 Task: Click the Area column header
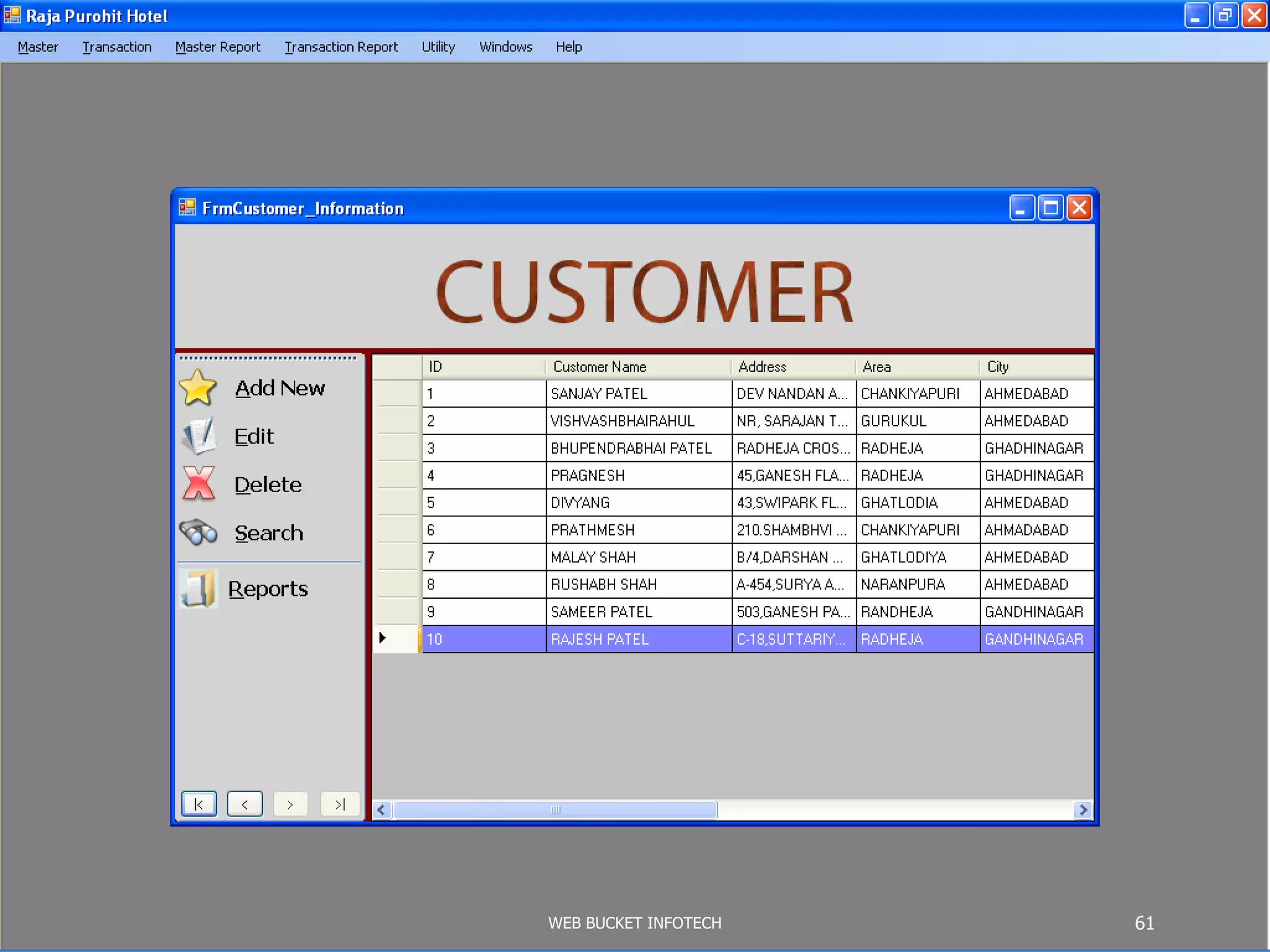click(x=918, y=367)
